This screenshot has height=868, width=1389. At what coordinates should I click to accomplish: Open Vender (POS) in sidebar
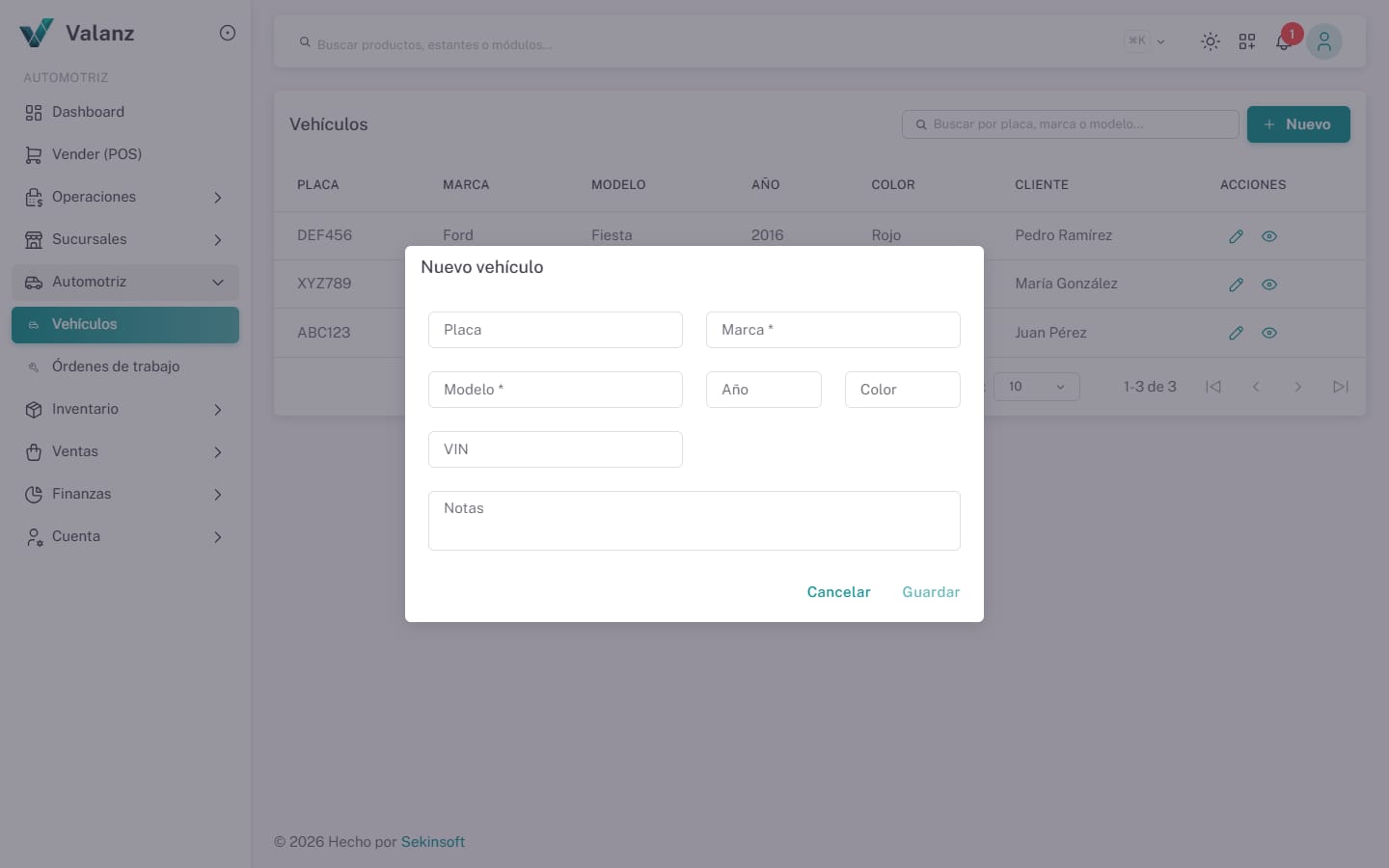click(125, 154)
